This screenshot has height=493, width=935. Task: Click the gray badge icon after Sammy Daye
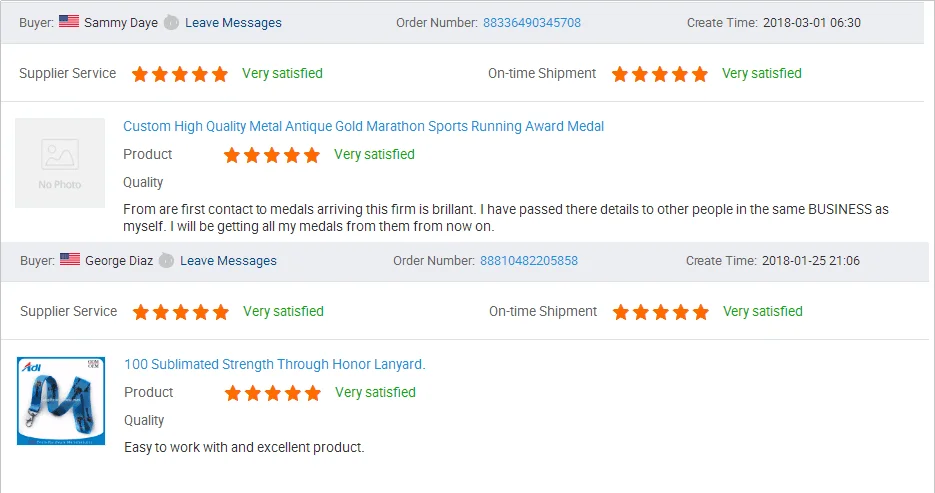click(171, 22)
